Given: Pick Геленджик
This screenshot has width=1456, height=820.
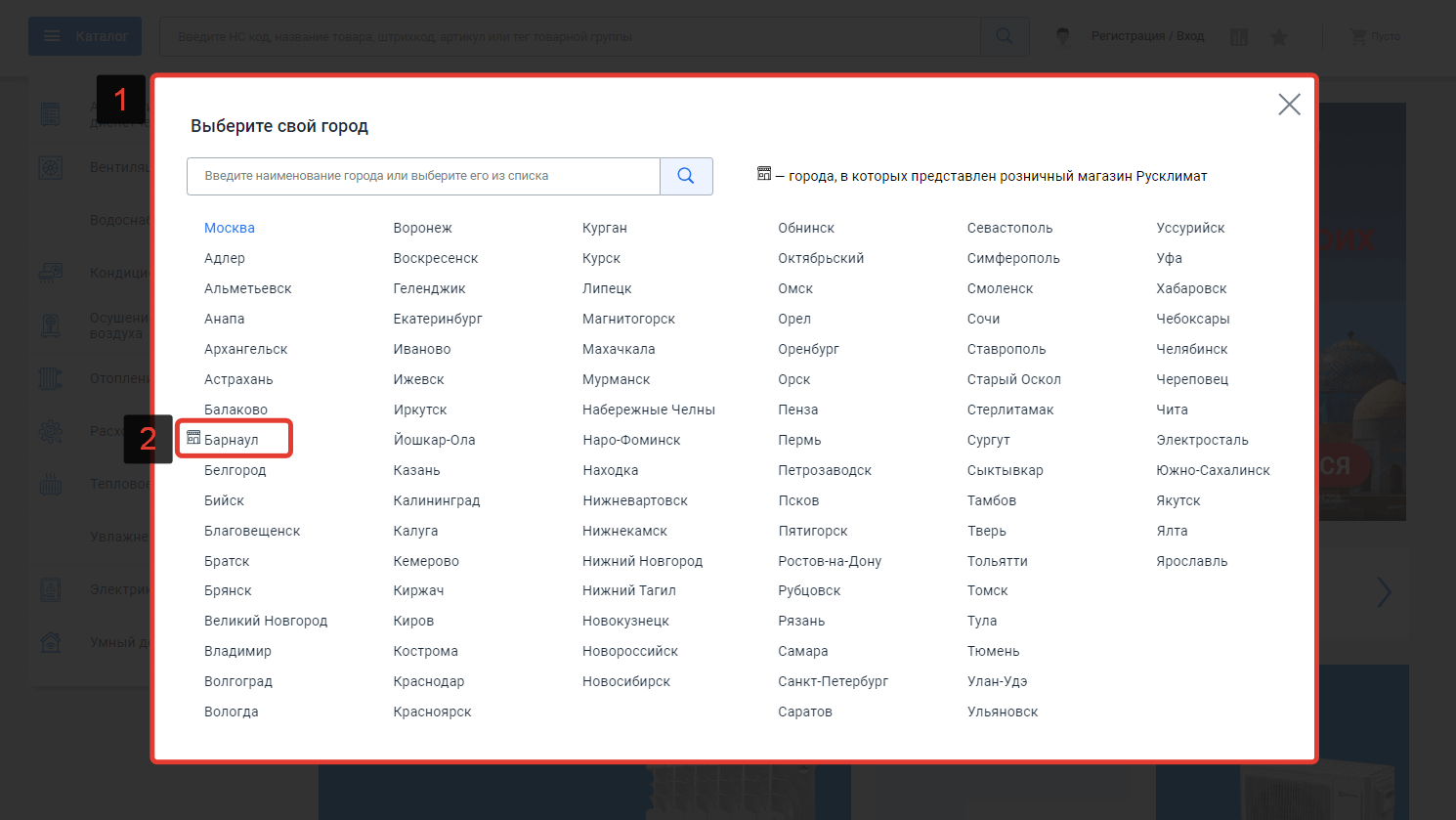Looking at the screenshot, I should (x=430, y=288).
